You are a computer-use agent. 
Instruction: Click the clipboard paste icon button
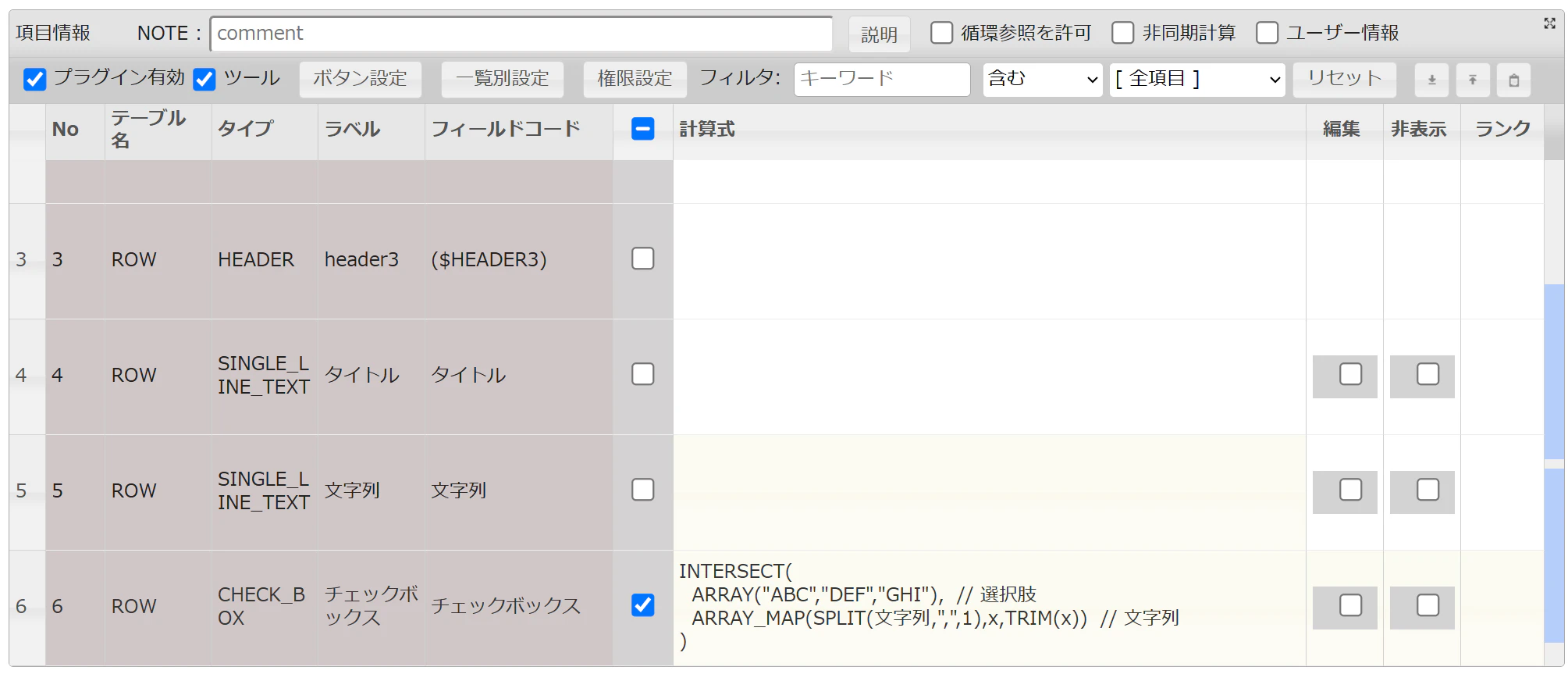1513,80
